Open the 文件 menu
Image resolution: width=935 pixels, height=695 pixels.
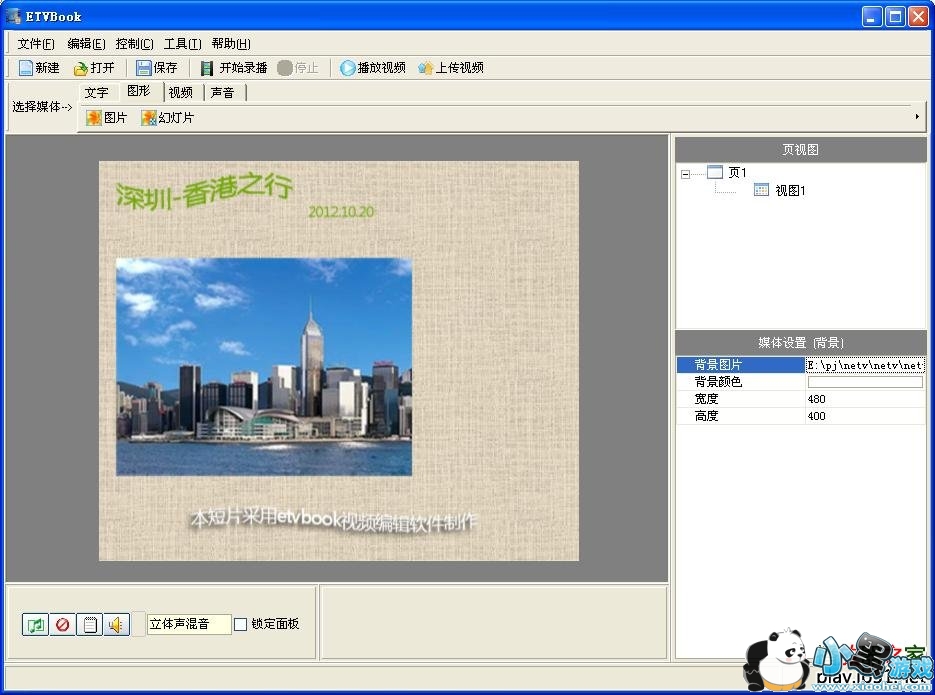[x=36, y=44]
